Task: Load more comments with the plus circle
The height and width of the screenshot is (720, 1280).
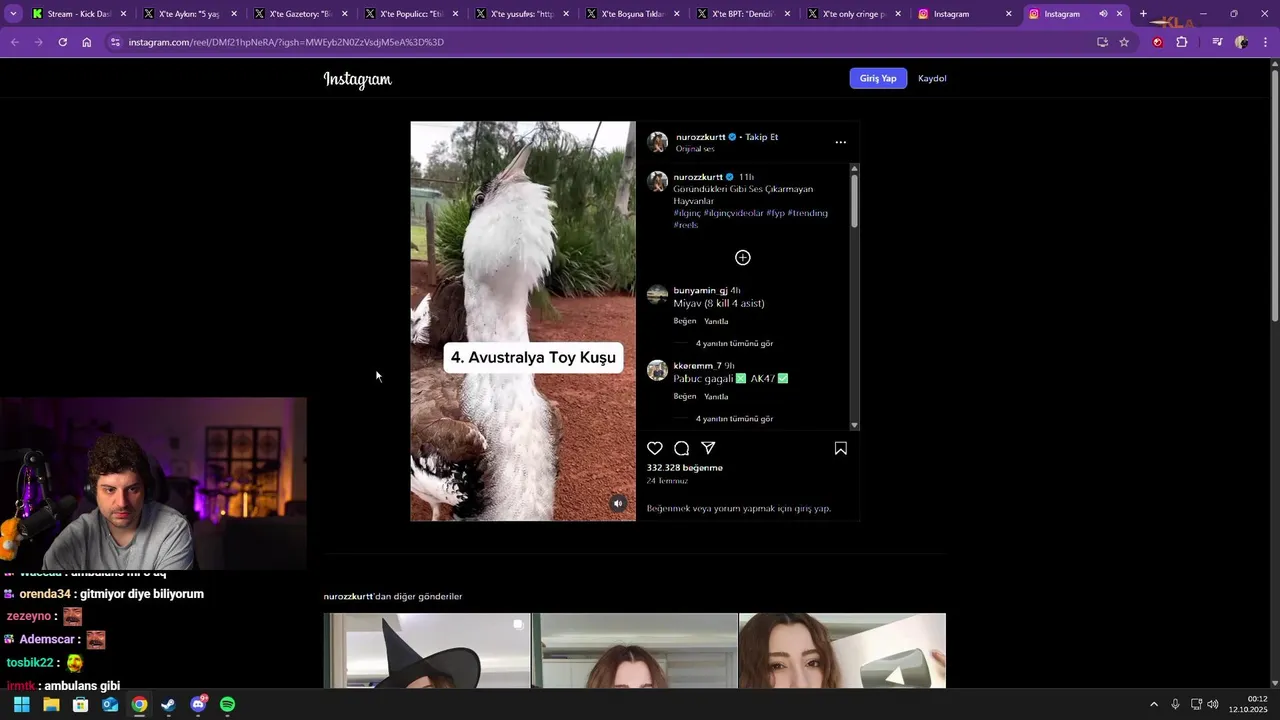Action: tap(743, 258)
